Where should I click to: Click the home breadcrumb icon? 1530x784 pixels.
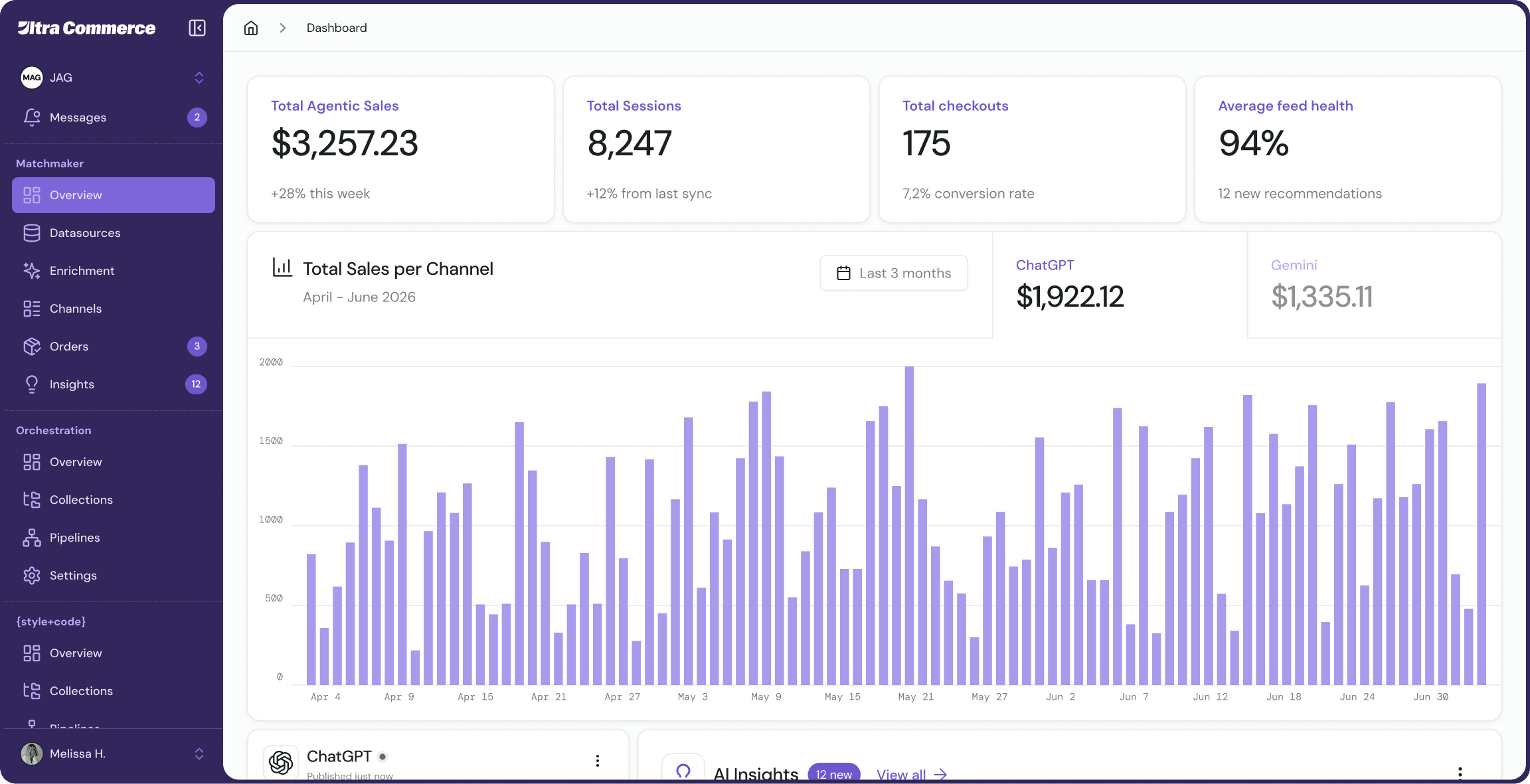[x=250, y=28]
